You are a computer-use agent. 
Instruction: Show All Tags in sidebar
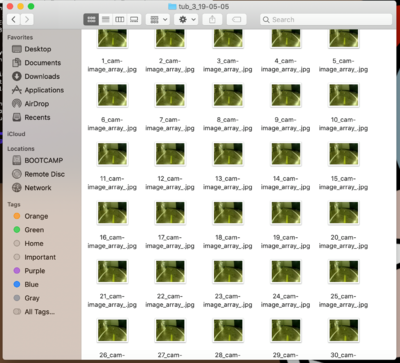pos(34,312)
